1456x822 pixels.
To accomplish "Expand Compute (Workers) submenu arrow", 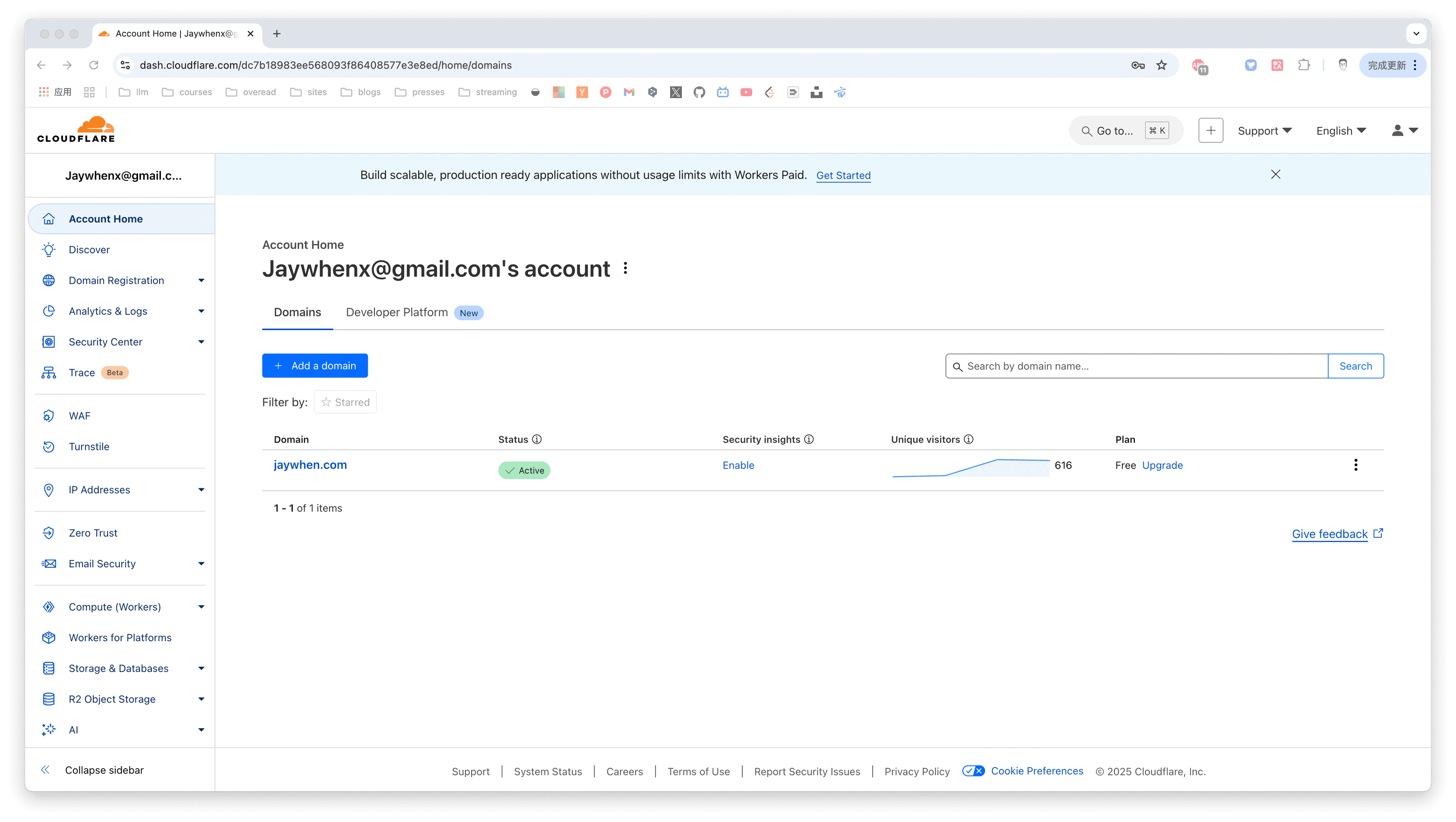I will [201, 607].
